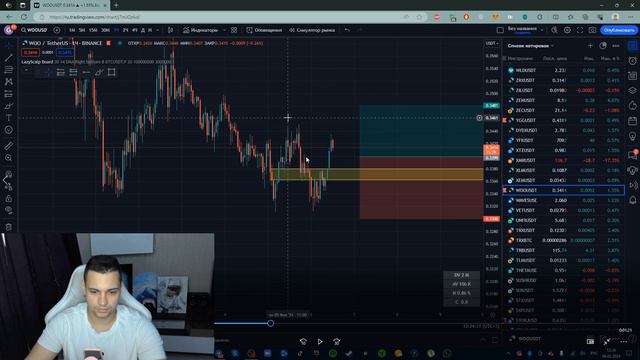Viewport: 640px width, 360px height.
Task: Click the skip-forward button
Action: tap(336, 341)
